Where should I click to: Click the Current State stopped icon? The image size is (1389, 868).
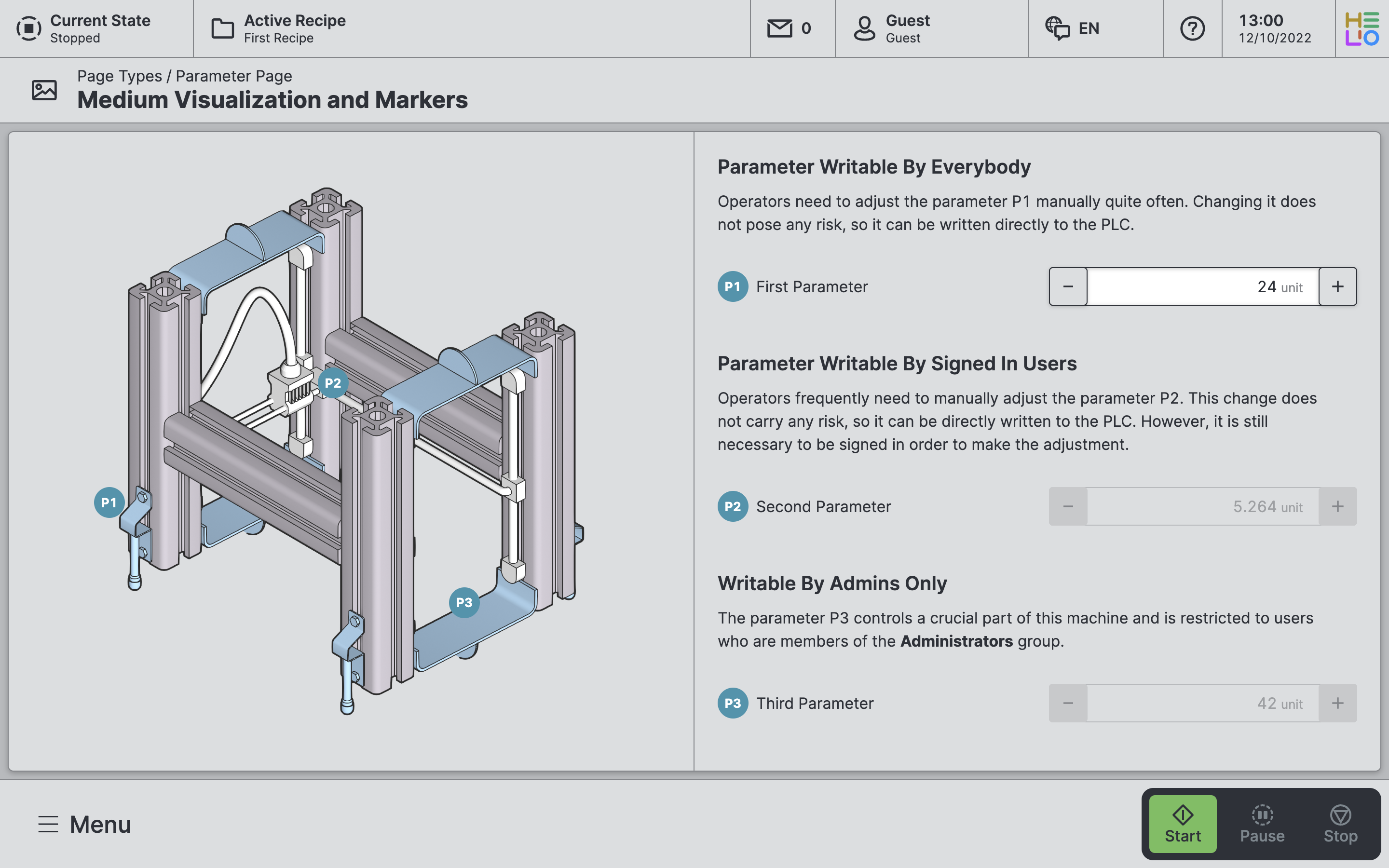coord(29,28)
